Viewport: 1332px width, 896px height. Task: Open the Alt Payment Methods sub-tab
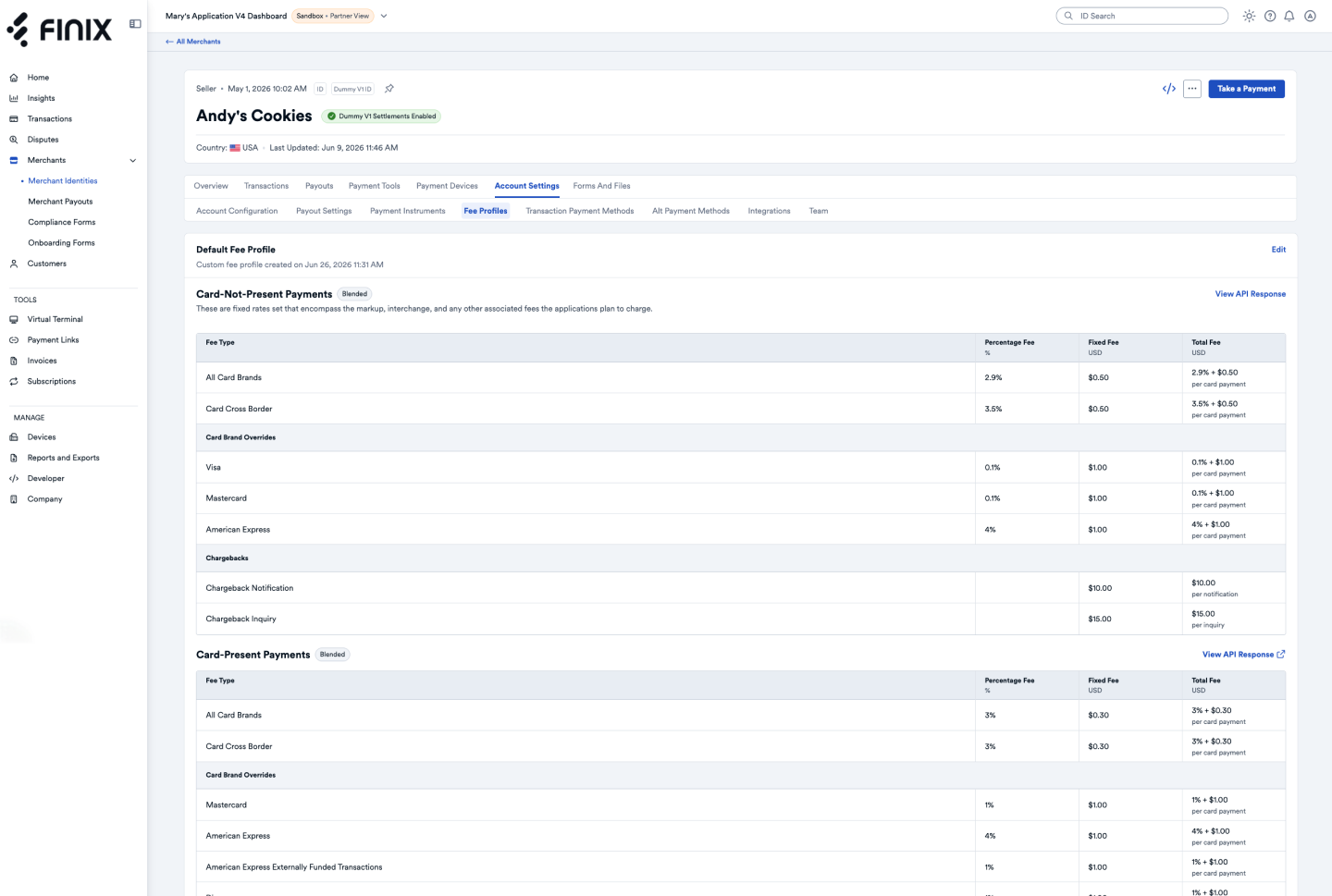(691, 211)
